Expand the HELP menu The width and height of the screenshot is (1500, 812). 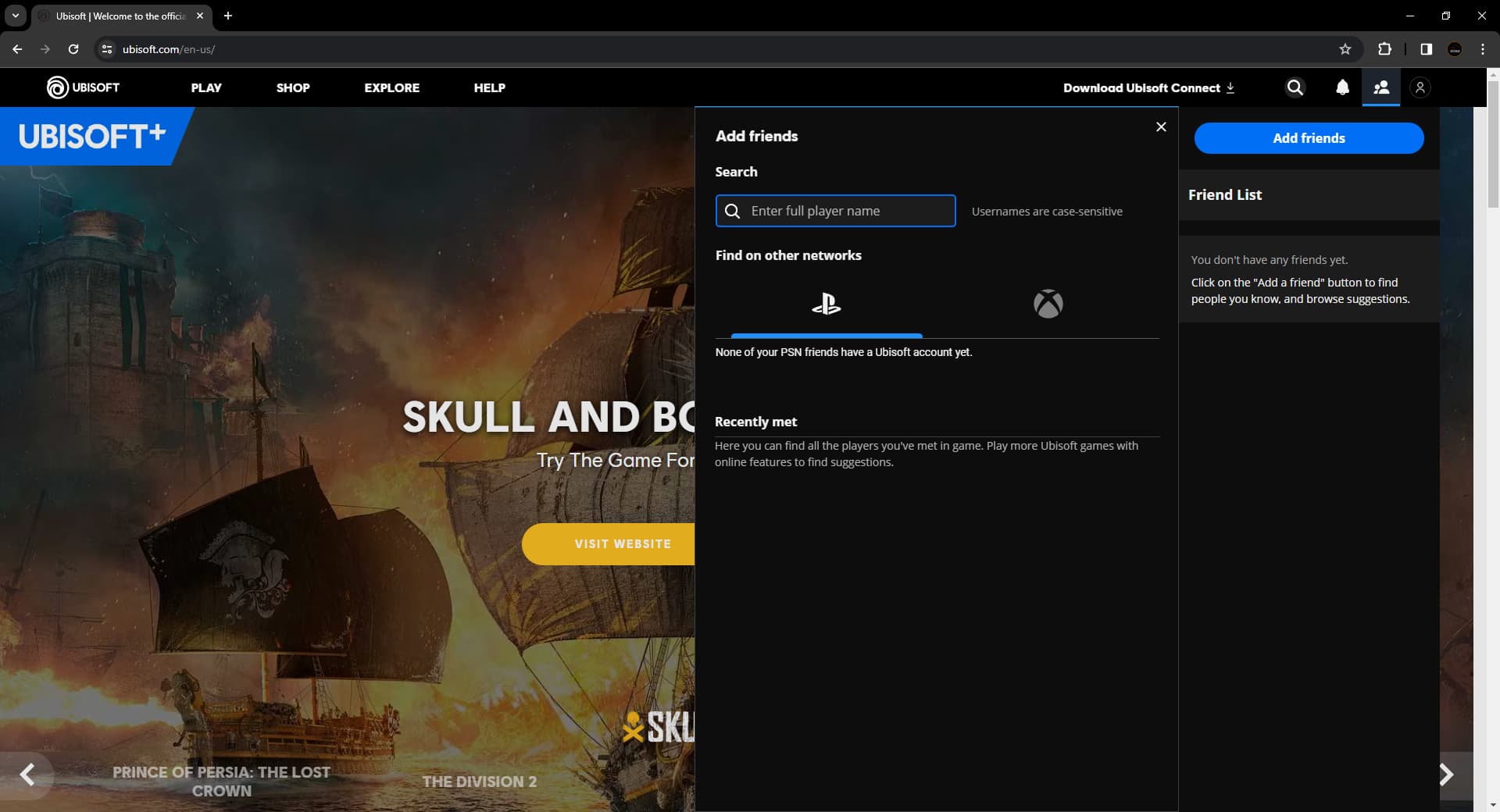pos(489,87)
